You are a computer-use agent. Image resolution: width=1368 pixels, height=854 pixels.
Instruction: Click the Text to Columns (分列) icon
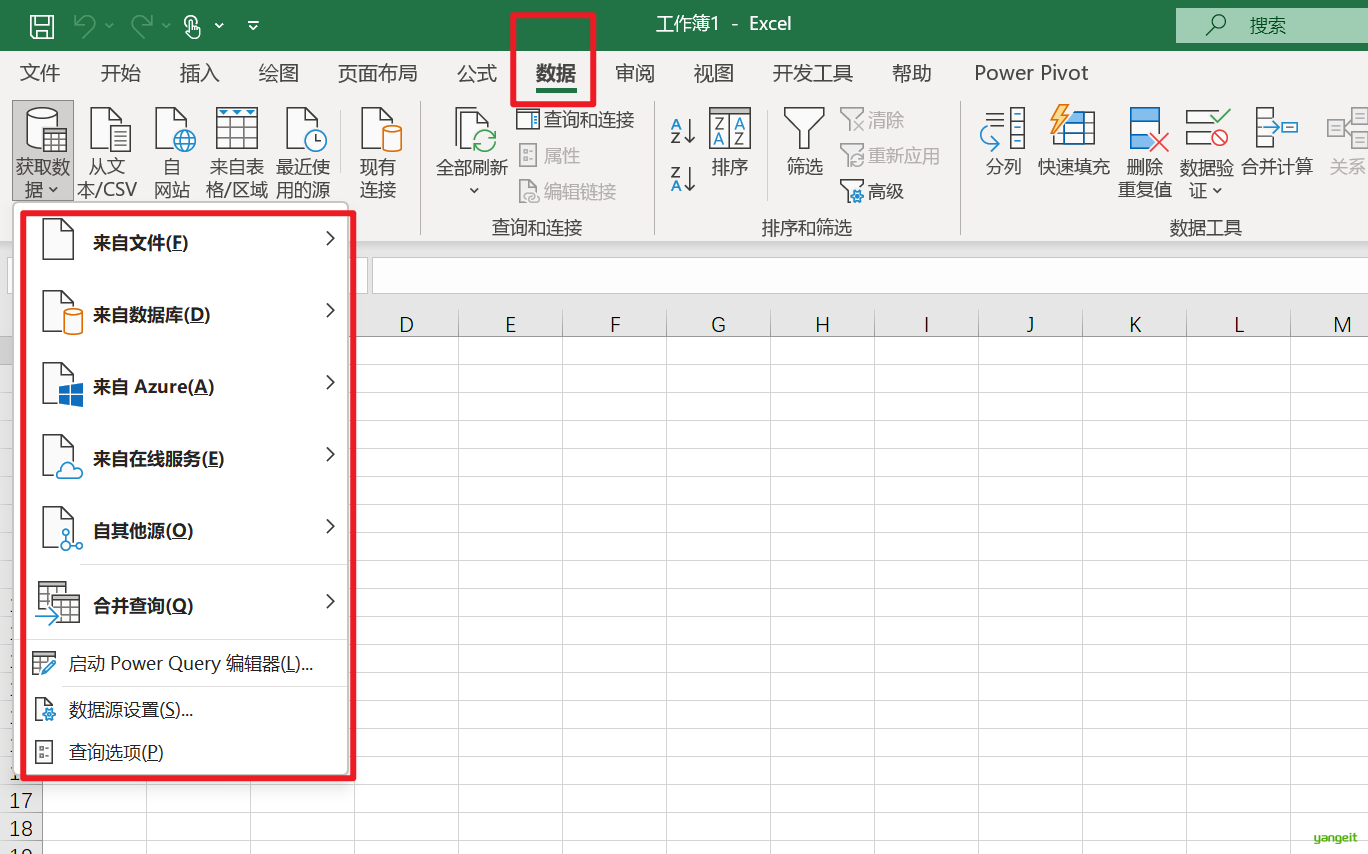coord(1003,130)
